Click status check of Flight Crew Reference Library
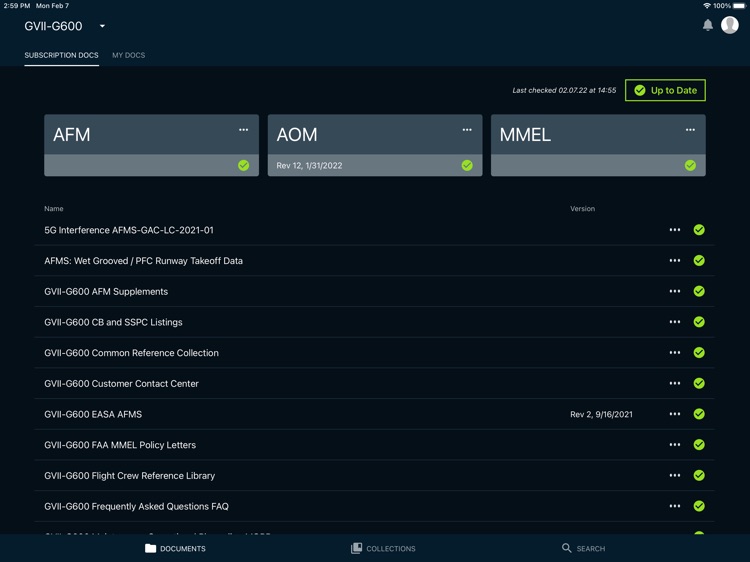The height and width of the screenshot is (562, 750). [x=699, y=475]
